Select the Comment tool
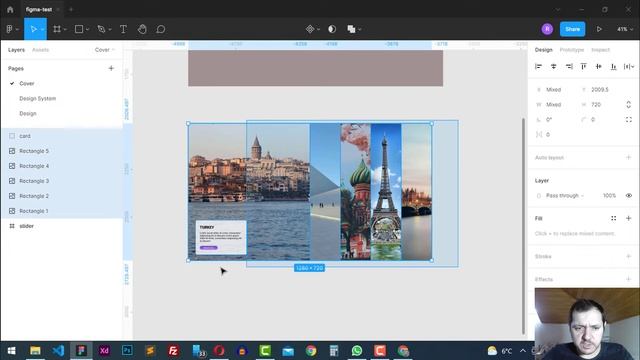Image resolution: width=640 pixels, height=360 pixels. coord(161,29)
